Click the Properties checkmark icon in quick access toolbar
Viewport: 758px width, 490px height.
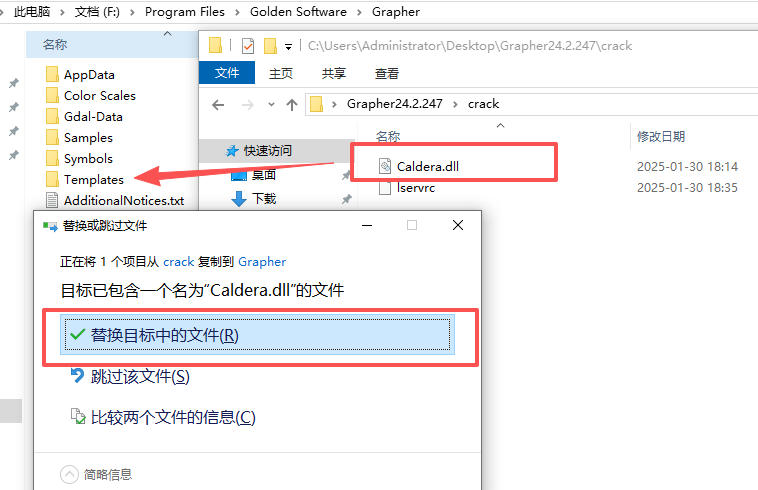(x=248, y=46)
